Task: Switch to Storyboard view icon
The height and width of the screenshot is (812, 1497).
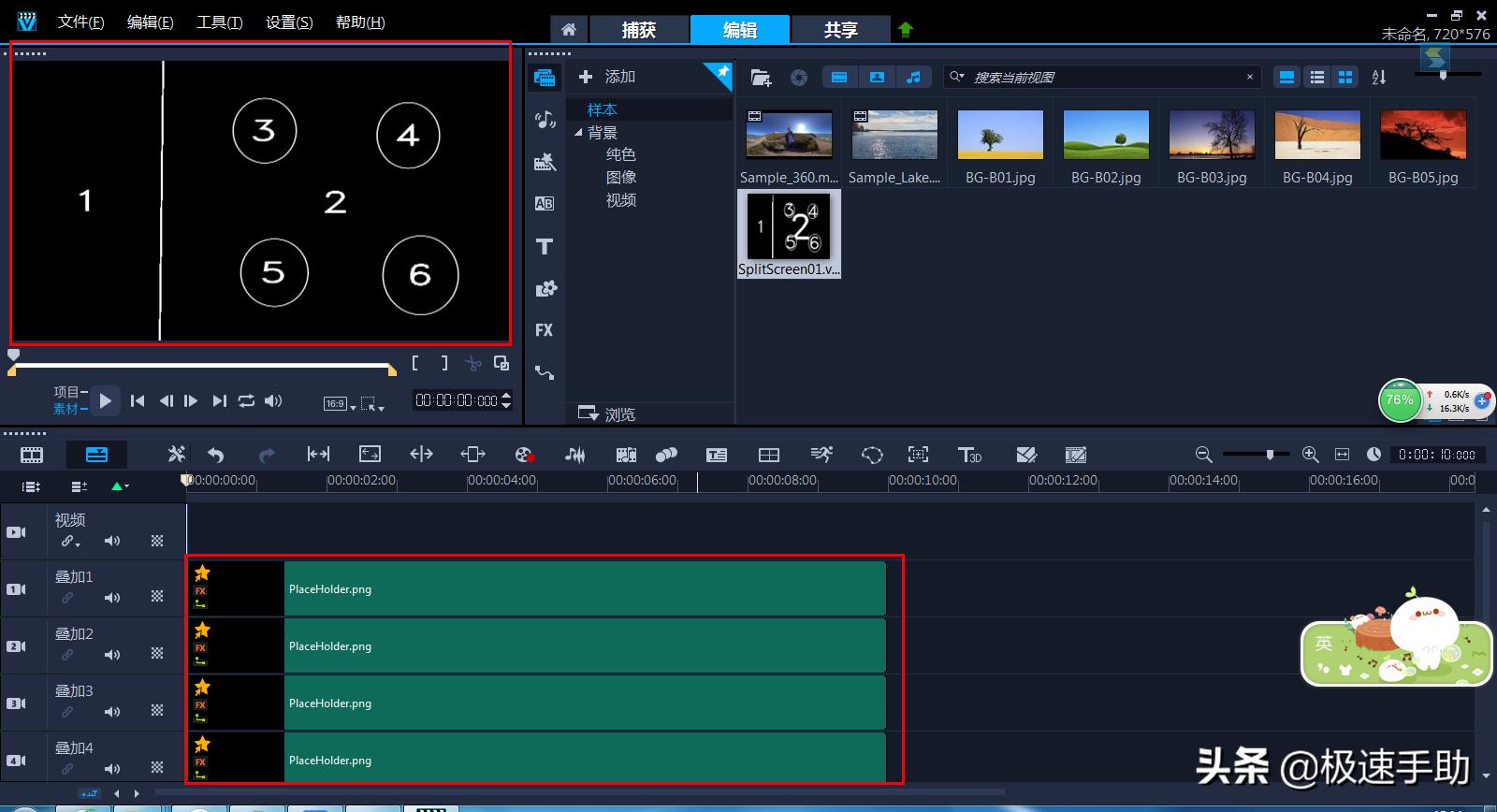Action: 32,455
